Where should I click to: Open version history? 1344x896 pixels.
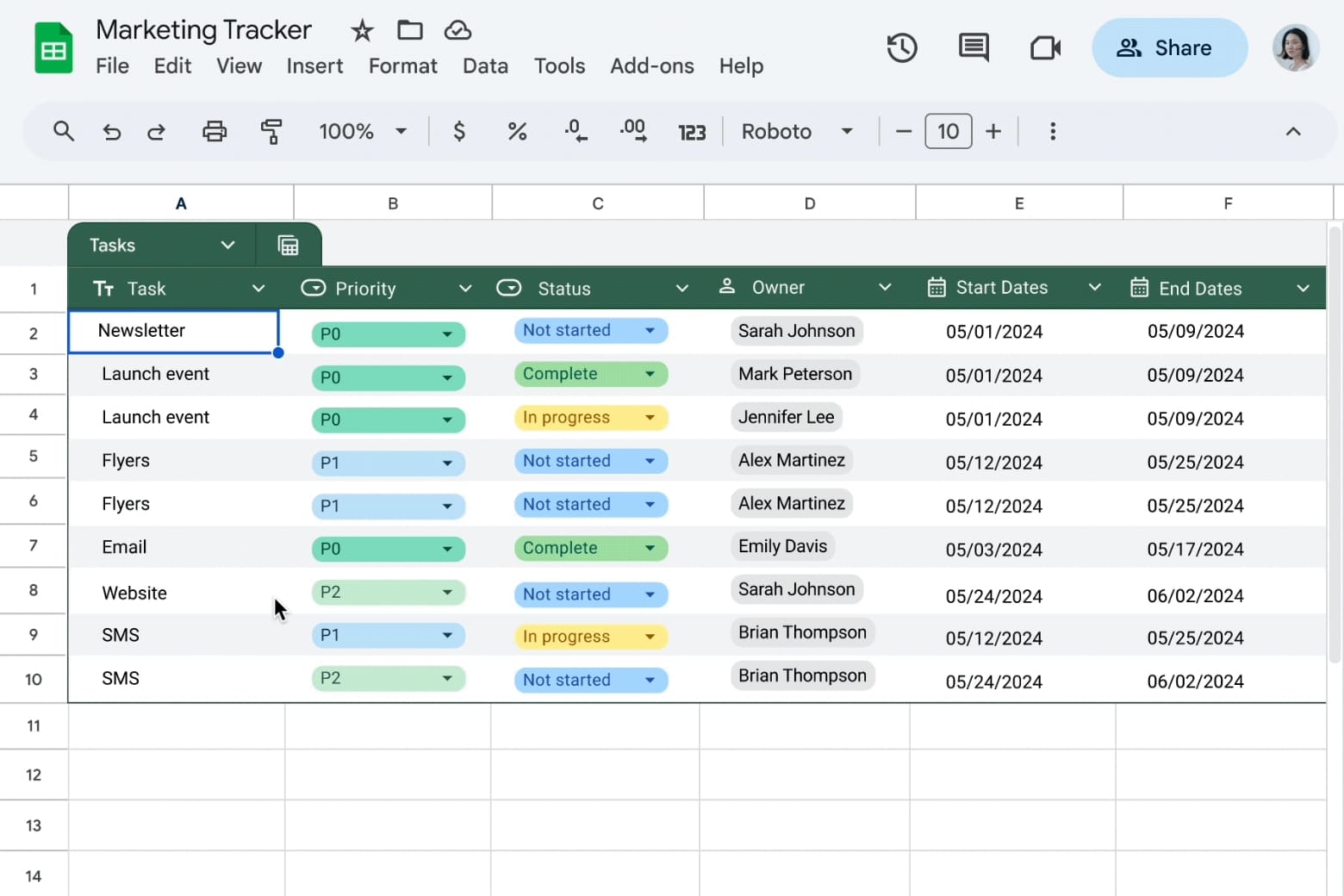(902, 47)
